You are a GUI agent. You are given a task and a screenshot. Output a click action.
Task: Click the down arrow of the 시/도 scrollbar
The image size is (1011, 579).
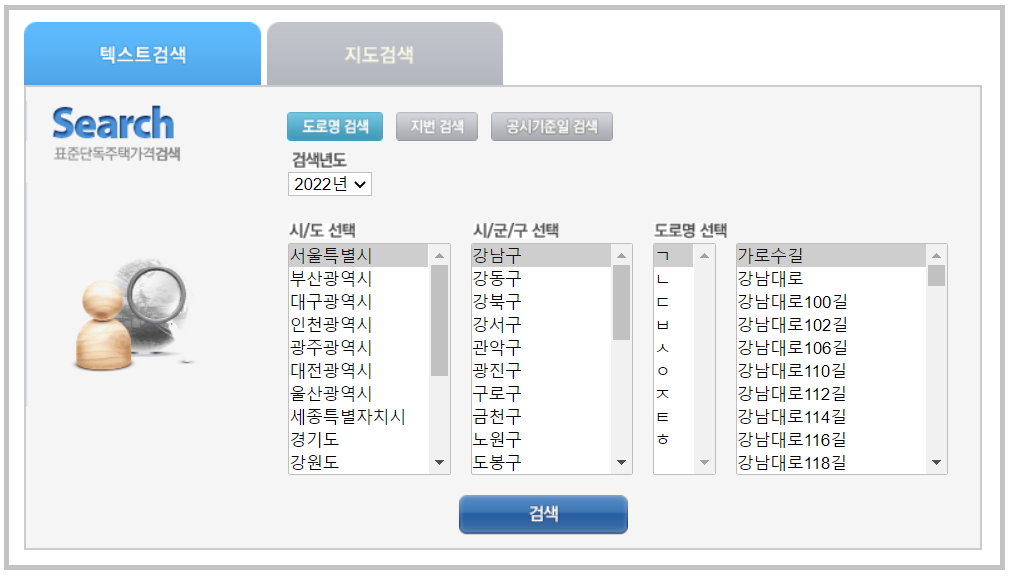click(x=440, y=462)
